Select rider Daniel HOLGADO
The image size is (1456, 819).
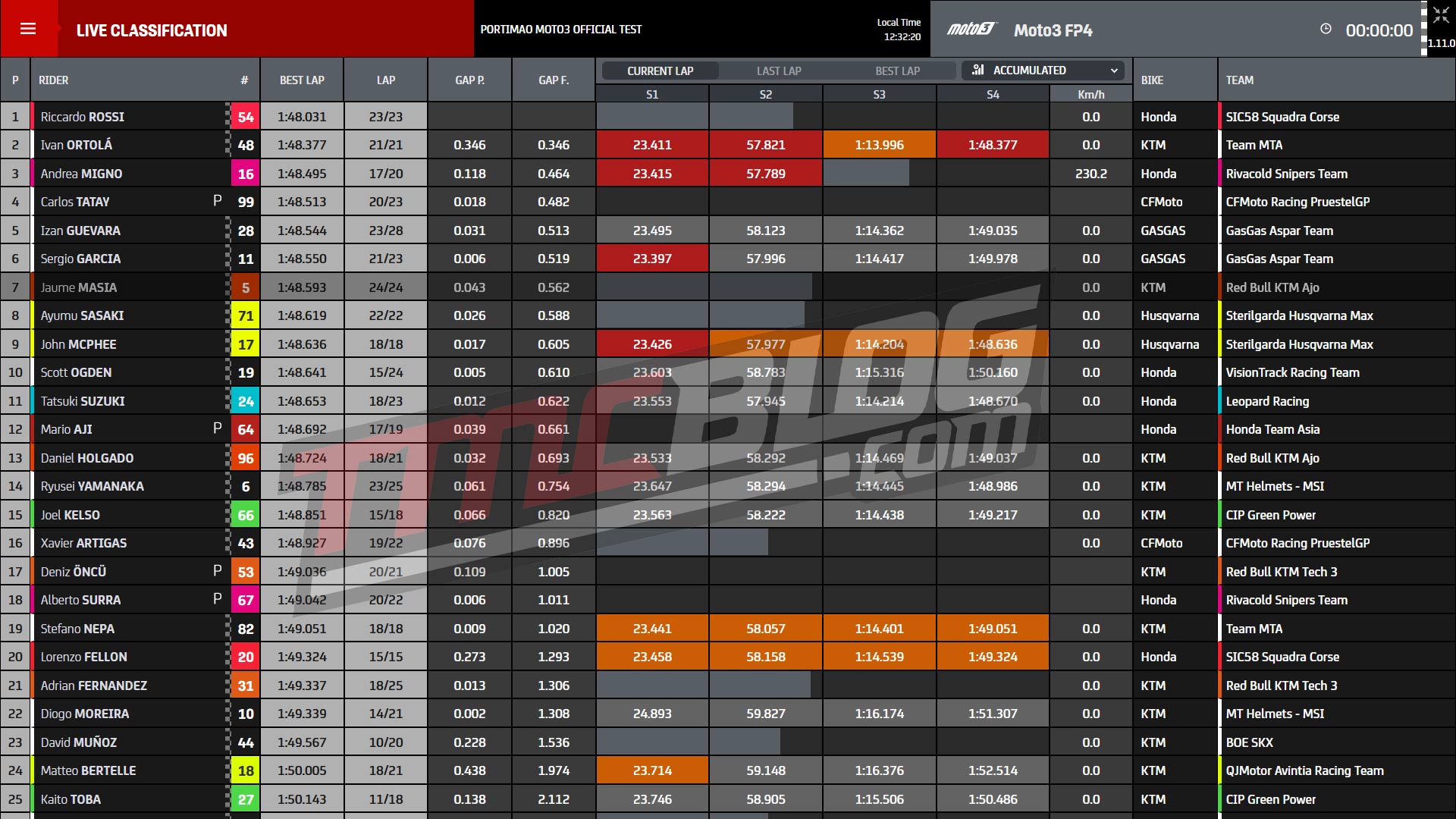coord(87,458)
